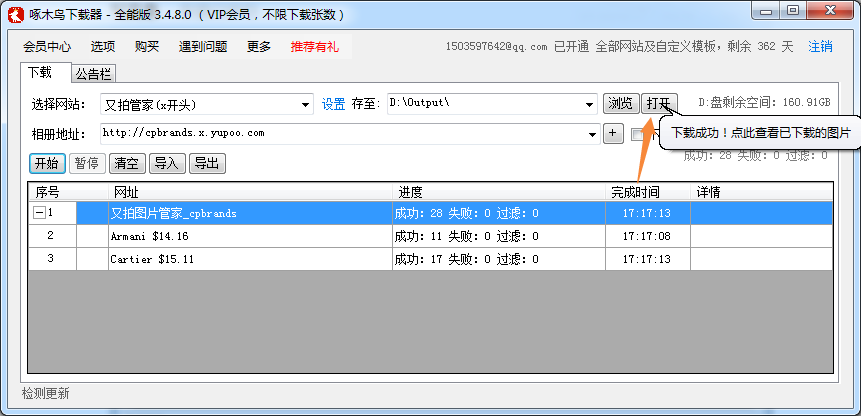Click the 打开 open folder button

pyautogui.click(x=659, y=103)
